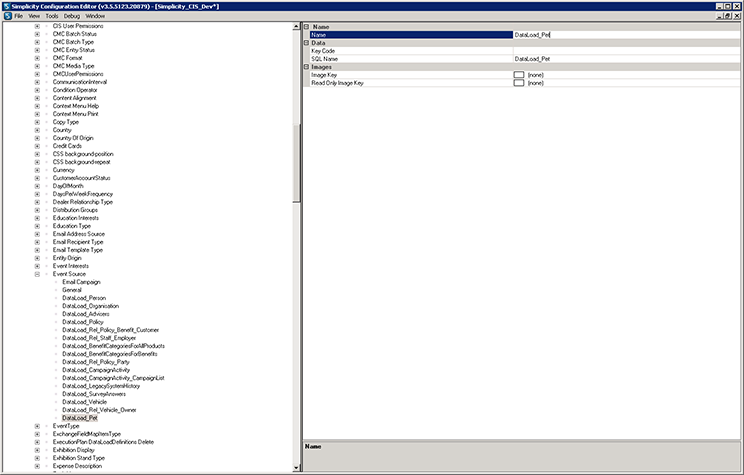Select DataLoad_Rel_Staff_Employer item

(x=99, y=338)
